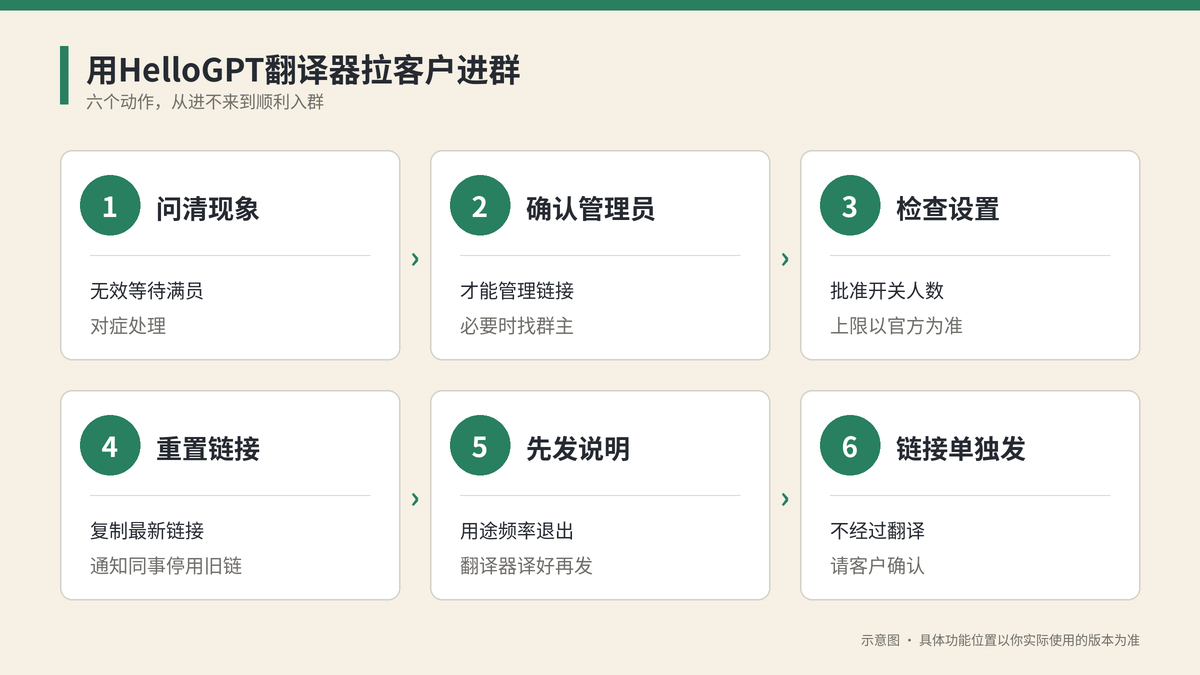The width and height of the screenshot is (1200, 675).
Task: Click the heading 问清现象
Action: [x=208, y=208]
